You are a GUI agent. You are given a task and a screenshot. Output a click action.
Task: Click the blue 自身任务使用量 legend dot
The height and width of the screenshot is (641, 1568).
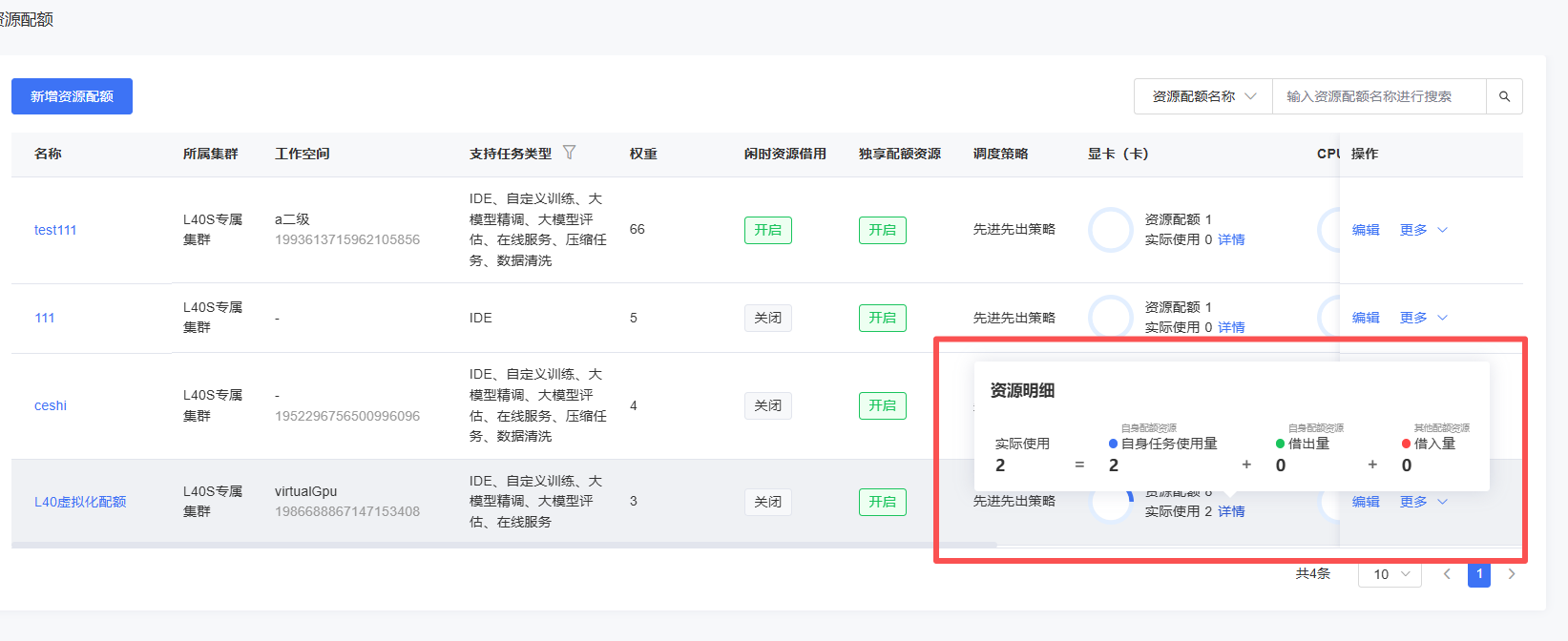1114,444
